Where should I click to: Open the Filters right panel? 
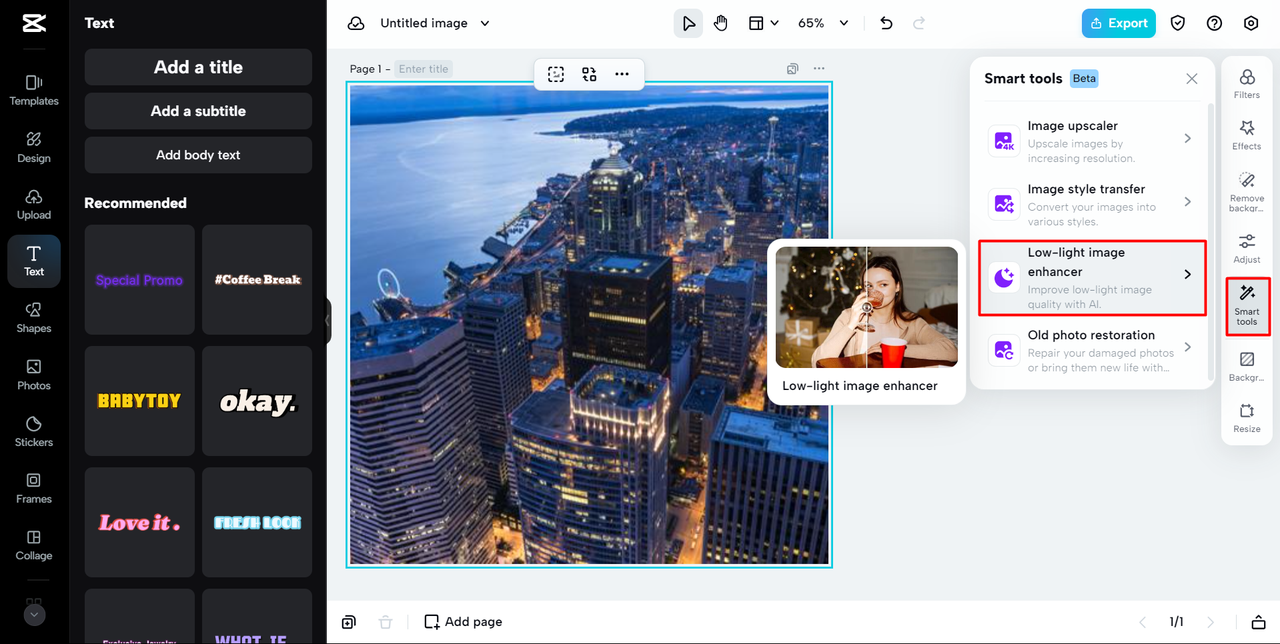point(1247,84)
